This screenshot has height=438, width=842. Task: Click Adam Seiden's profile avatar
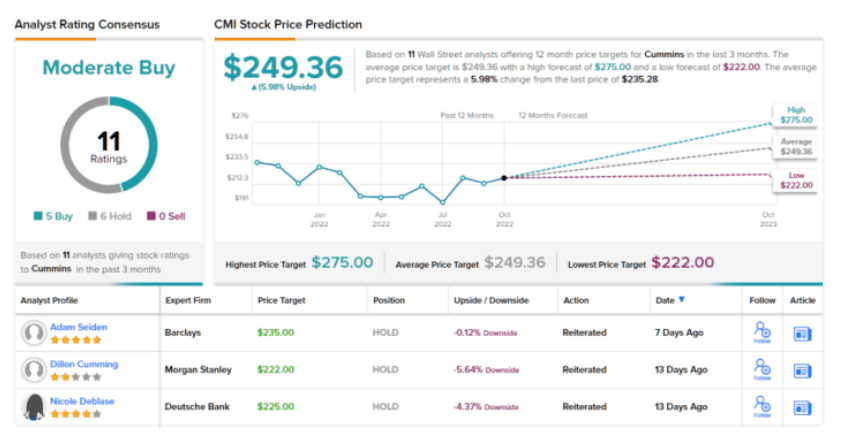pyautogui.click(x=35, y=333)
